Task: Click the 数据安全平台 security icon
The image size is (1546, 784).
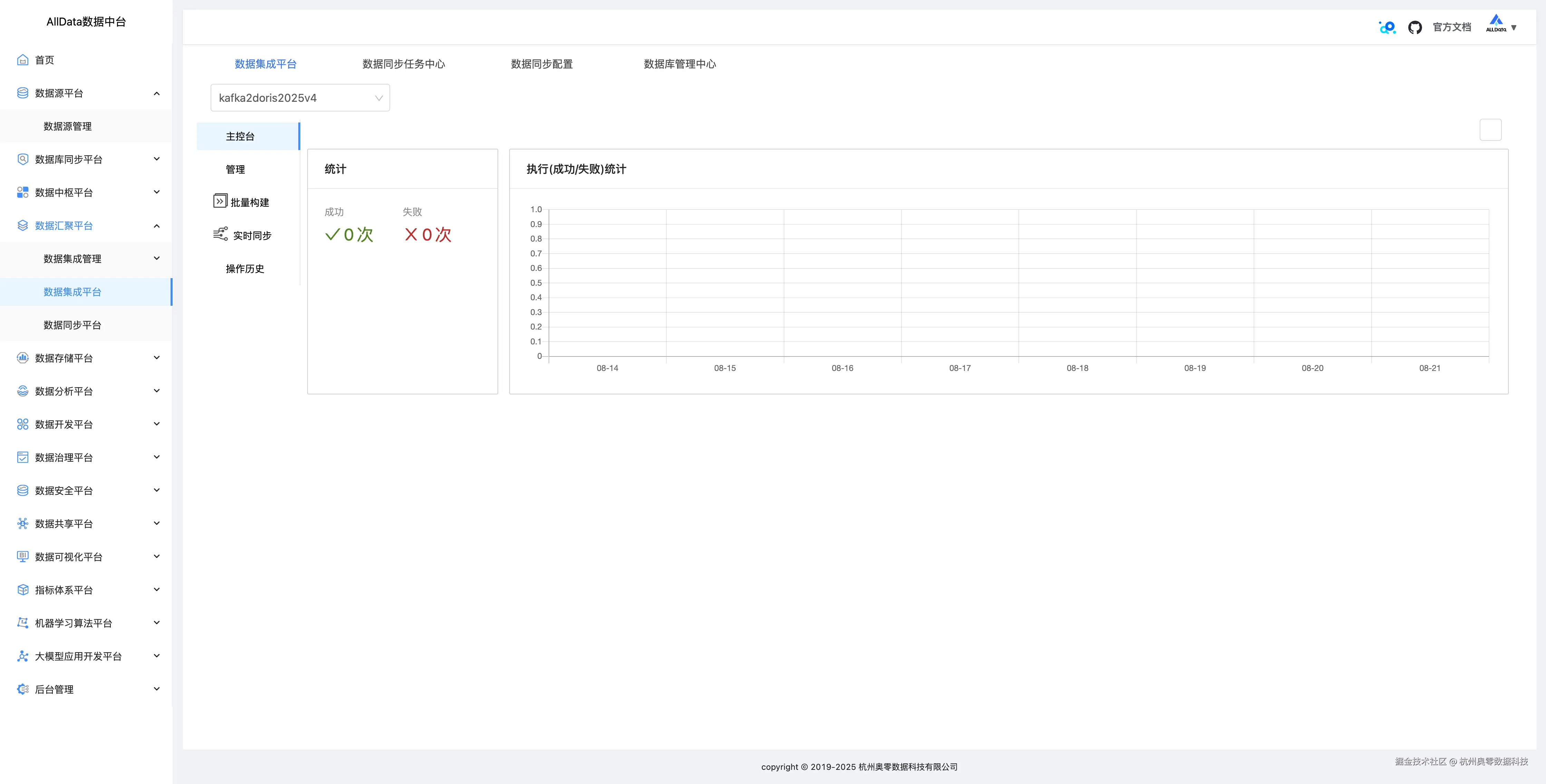Action: (x=22, y=490)
